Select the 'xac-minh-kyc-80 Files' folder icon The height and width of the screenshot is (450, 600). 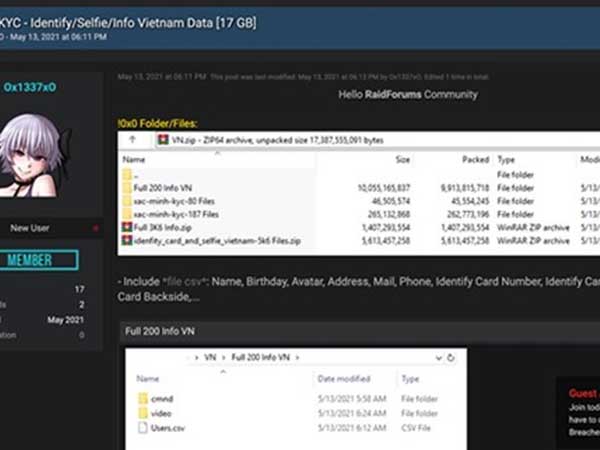point(127,201)
